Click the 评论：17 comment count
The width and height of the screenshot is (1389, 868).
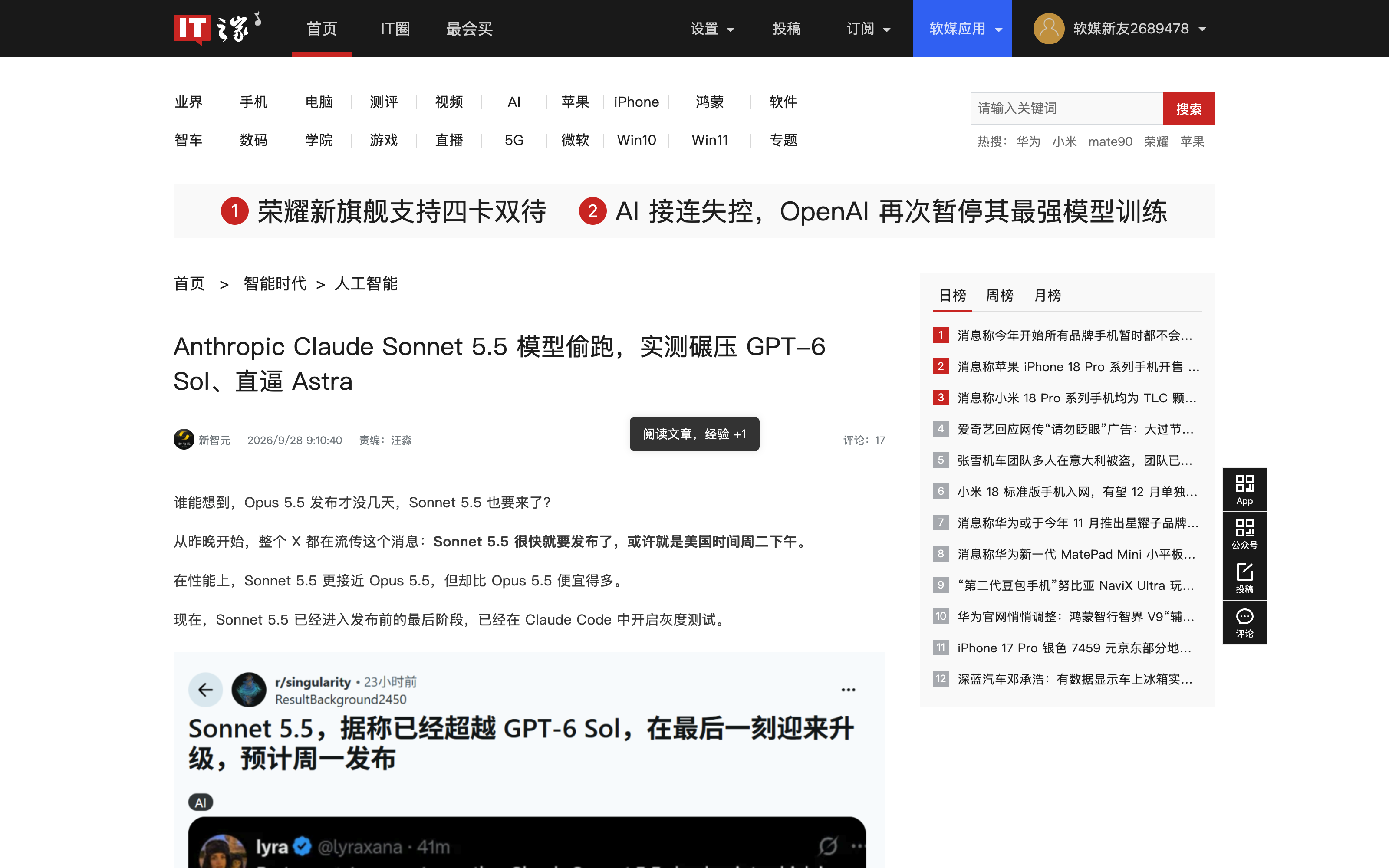click(864, 441)
